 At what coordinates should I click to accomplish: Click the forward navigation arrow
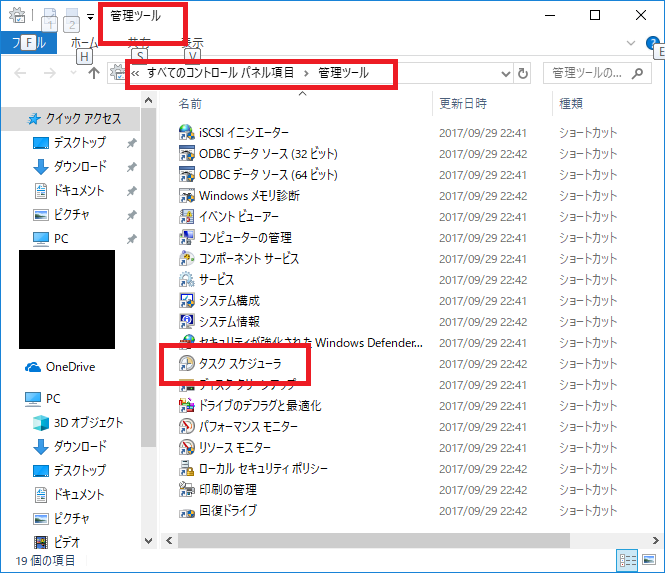click(x=50, y=73)
